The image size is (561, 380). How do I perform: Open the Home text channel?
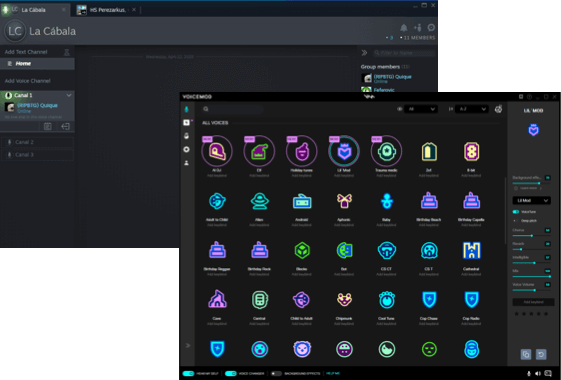pyautogui.click(x=37, y=64)
